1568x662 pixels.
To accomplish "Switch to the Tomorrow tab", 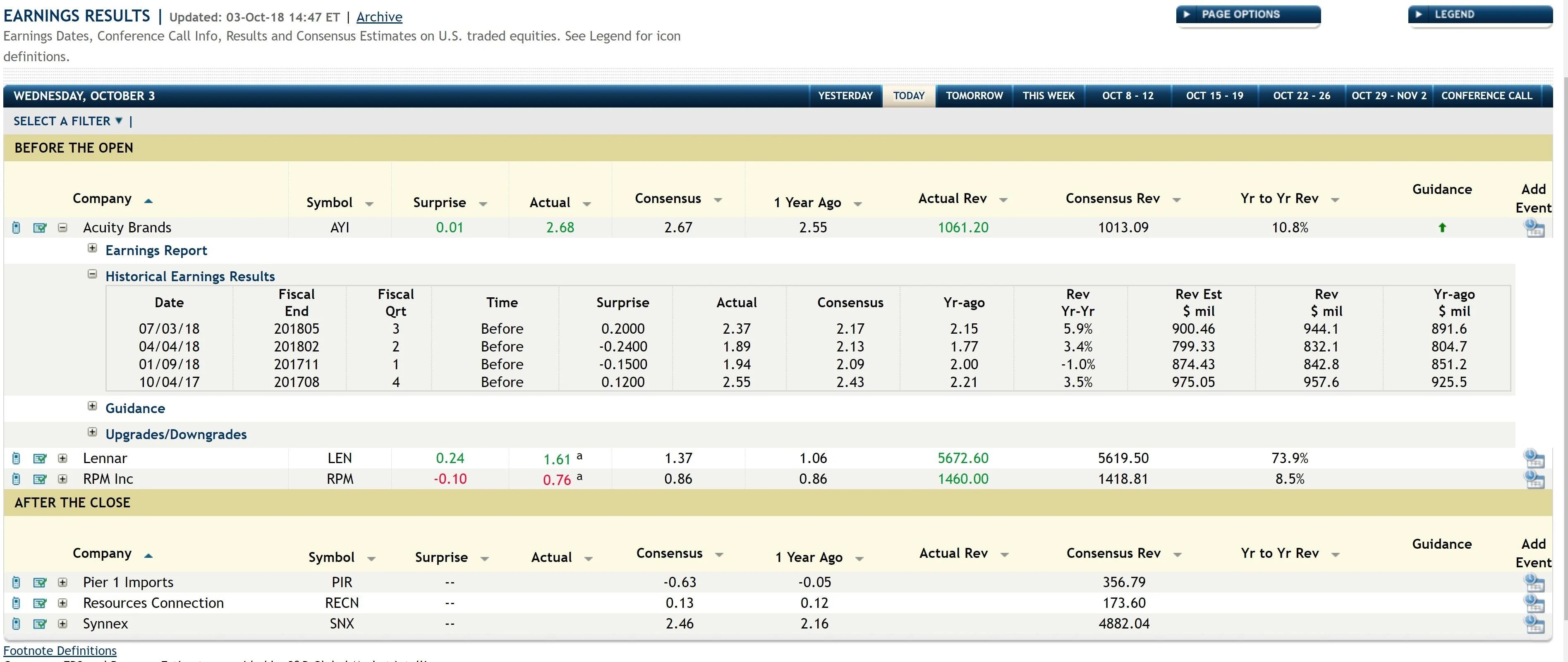I will click(973, 96).
